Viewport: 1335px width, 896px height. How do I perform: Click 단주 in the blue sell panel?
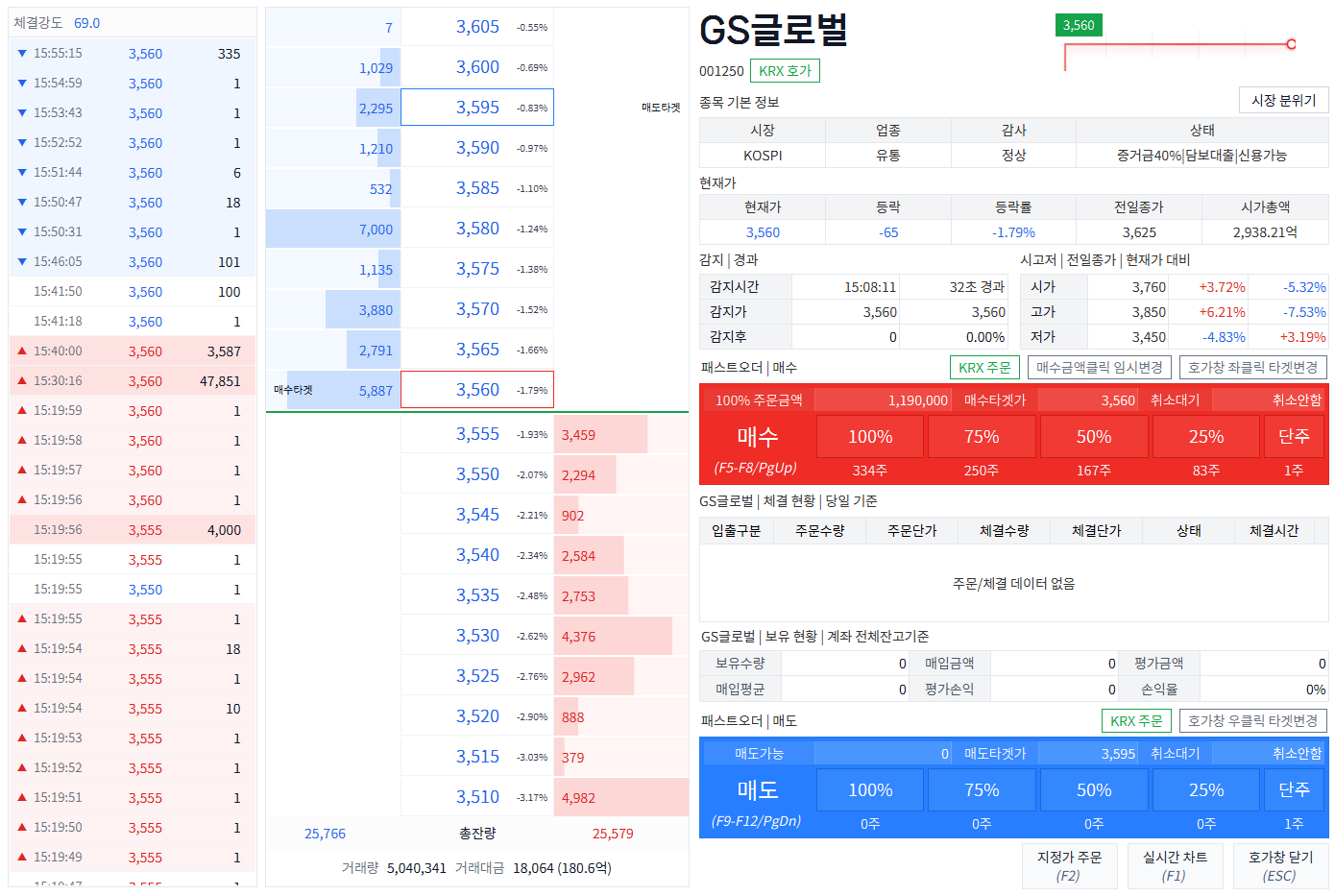[1294, 789]
